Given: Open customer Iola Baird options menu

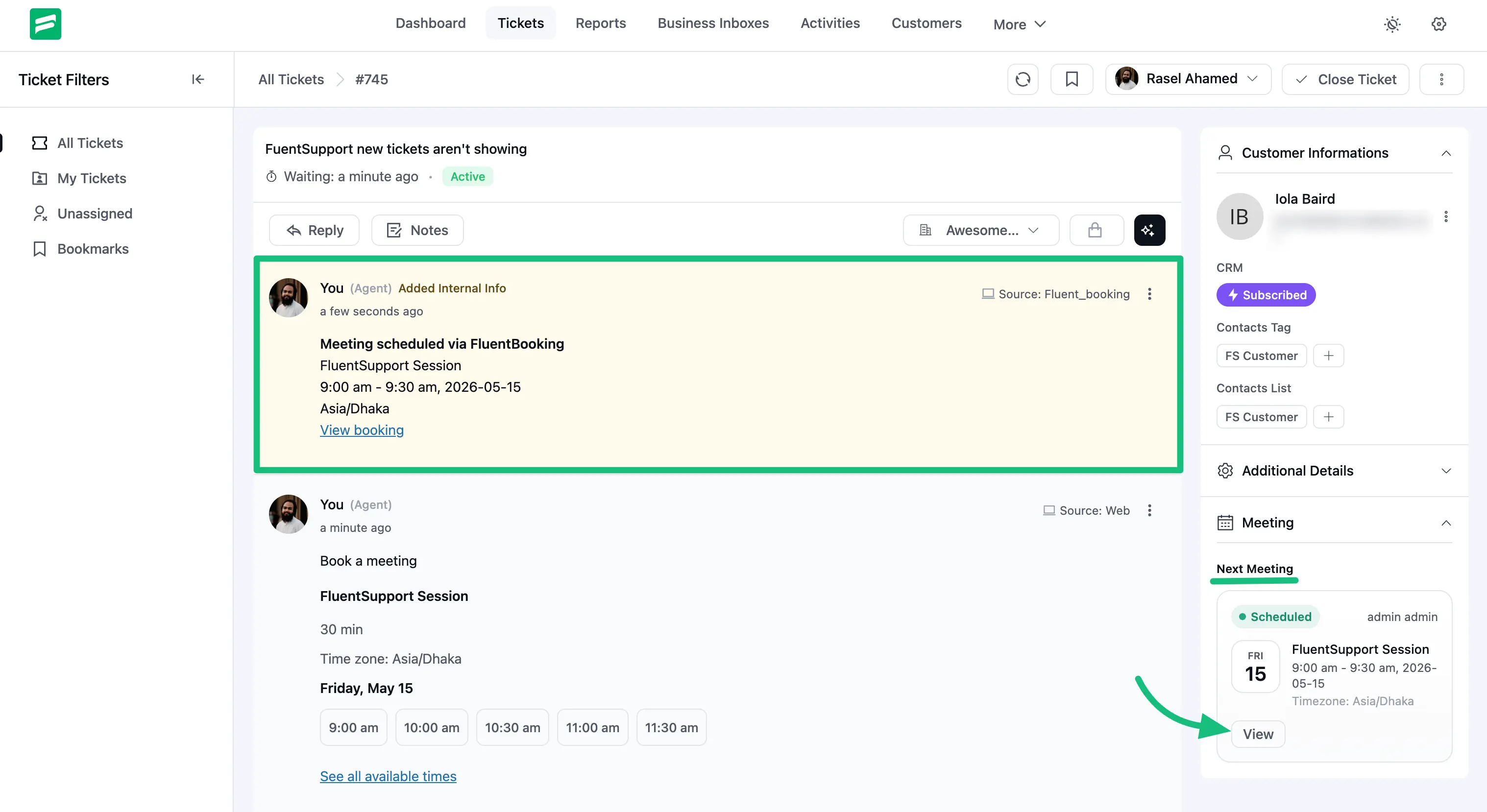Looking at the screenshot, I should pyautogui.click(x=1446, y=216).
